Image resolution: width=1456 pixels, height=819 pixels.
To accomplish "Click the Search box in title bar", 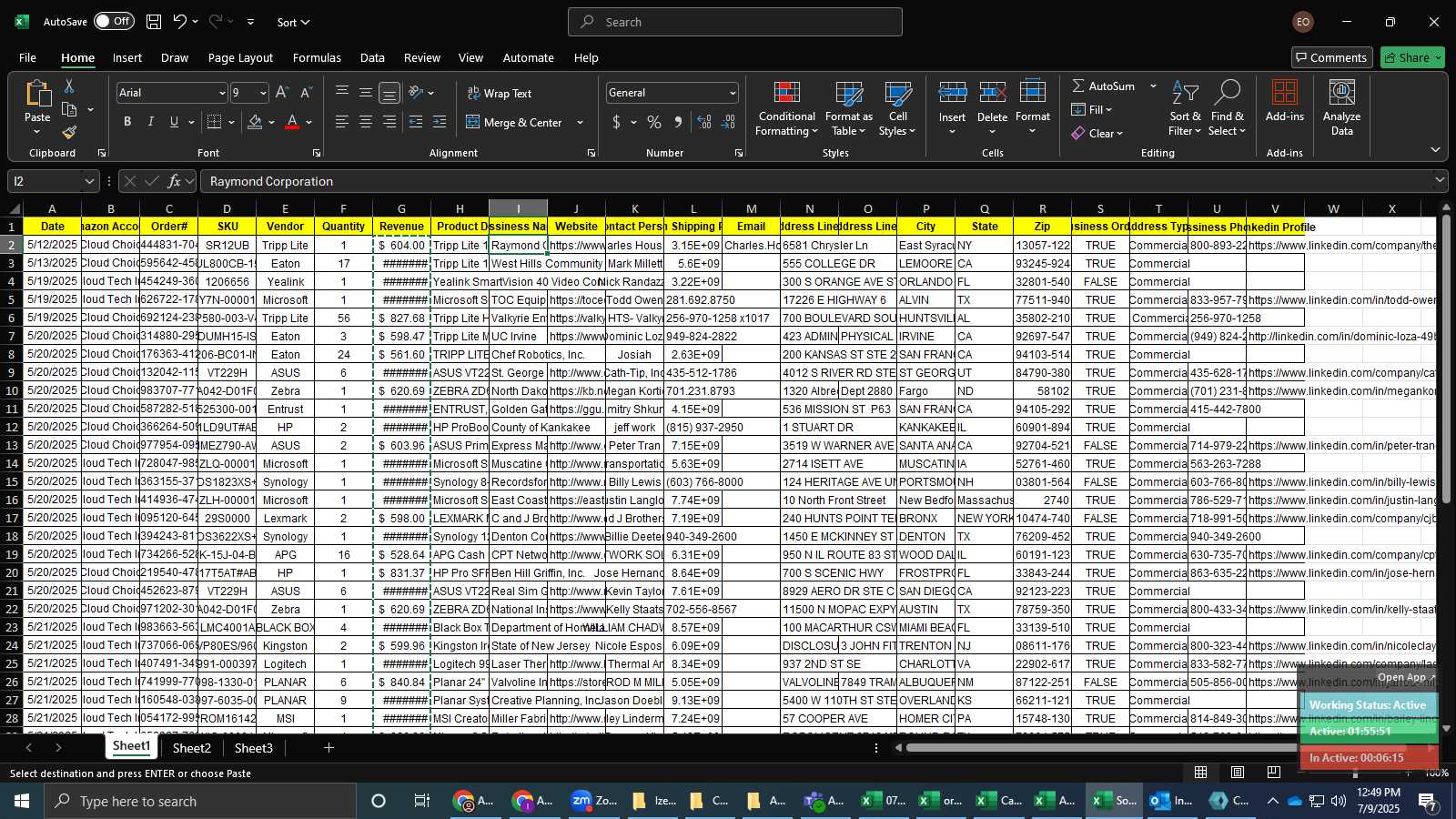I will click(x=735, y=22).
